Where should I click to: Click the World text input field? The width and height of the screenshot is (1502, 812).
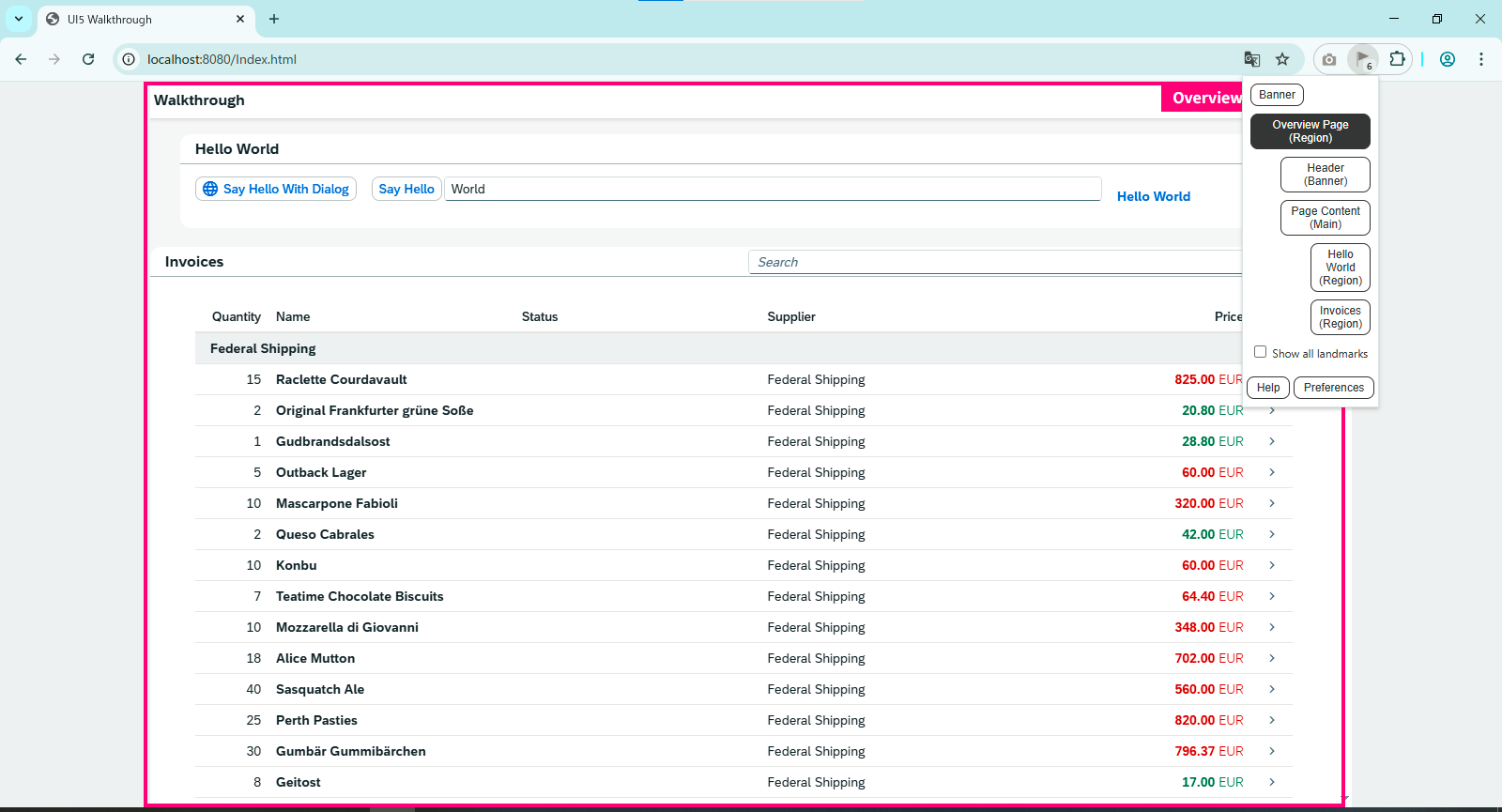click(773, 189)
